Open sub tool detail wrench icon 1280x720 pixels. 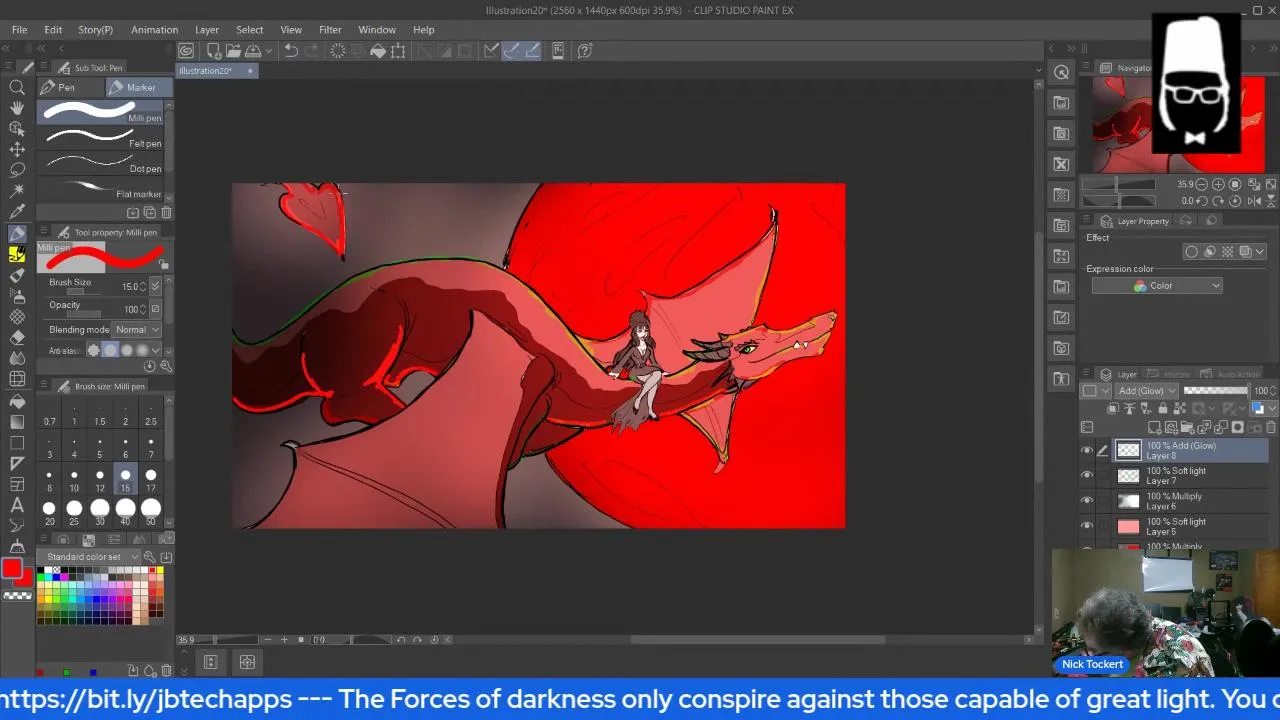tap(166, 366)
